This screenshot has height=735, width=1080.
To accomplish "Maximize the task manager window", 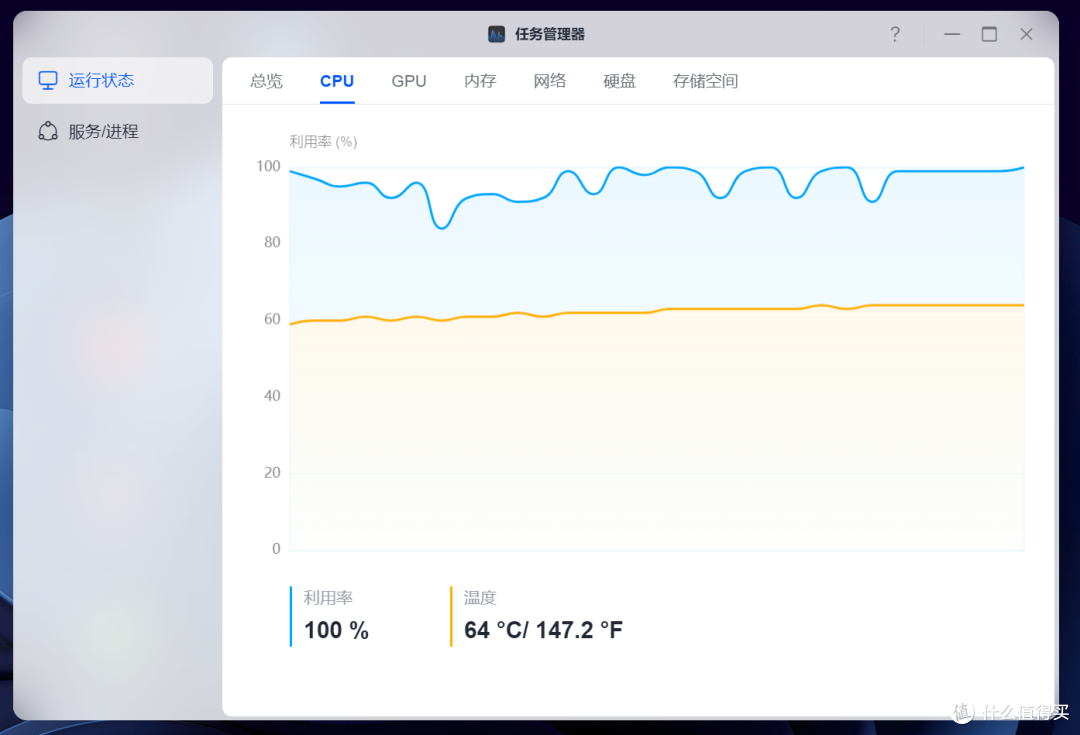I will [x=989, y=34].
